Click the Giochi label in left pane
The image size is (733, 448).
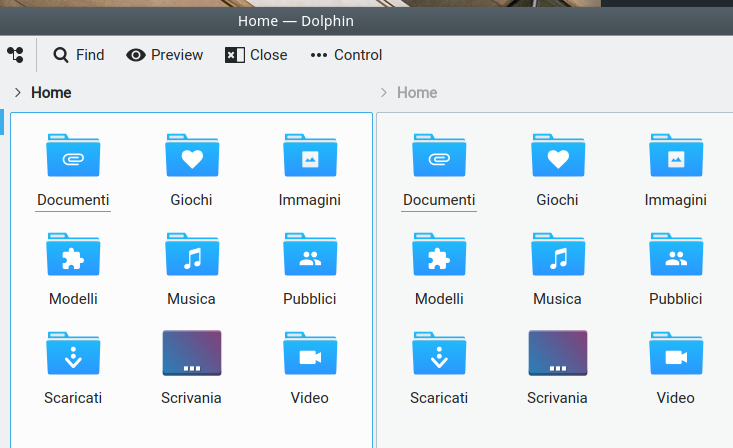pyautogui.click(x=191, y=200)
